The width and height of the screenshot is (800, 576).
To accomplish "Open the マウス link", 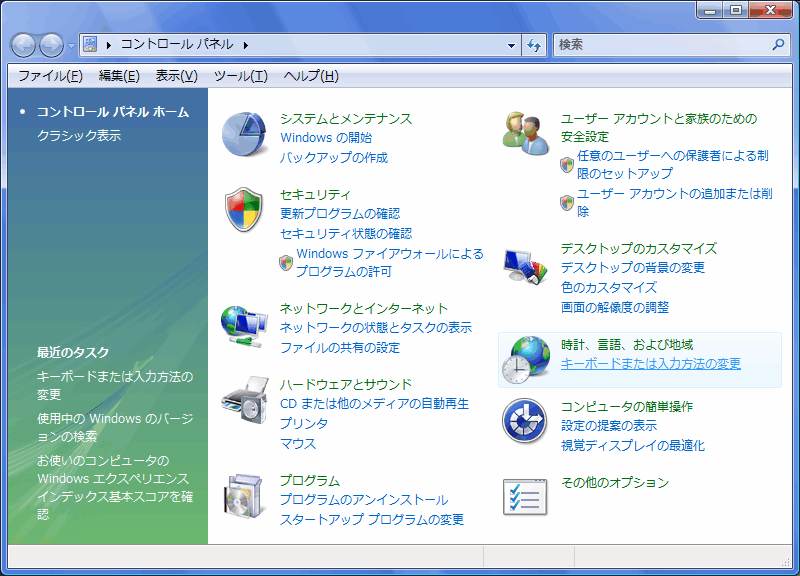I will 298,444.
